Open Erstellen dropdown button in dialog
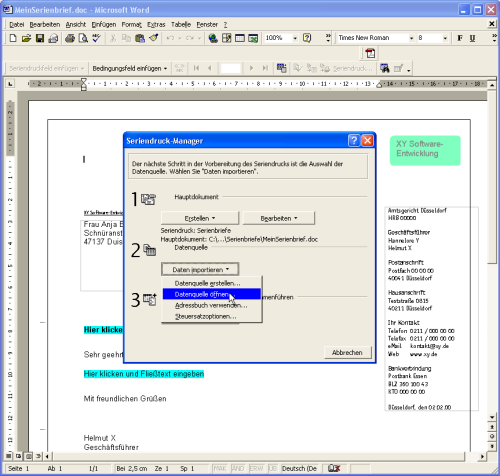 (200, 218)
